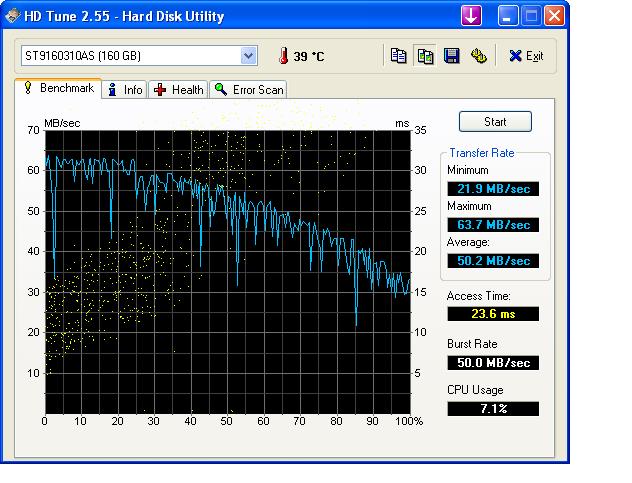Click the Transfer Rate group label
632x483 pixels.
pos(482,153)
